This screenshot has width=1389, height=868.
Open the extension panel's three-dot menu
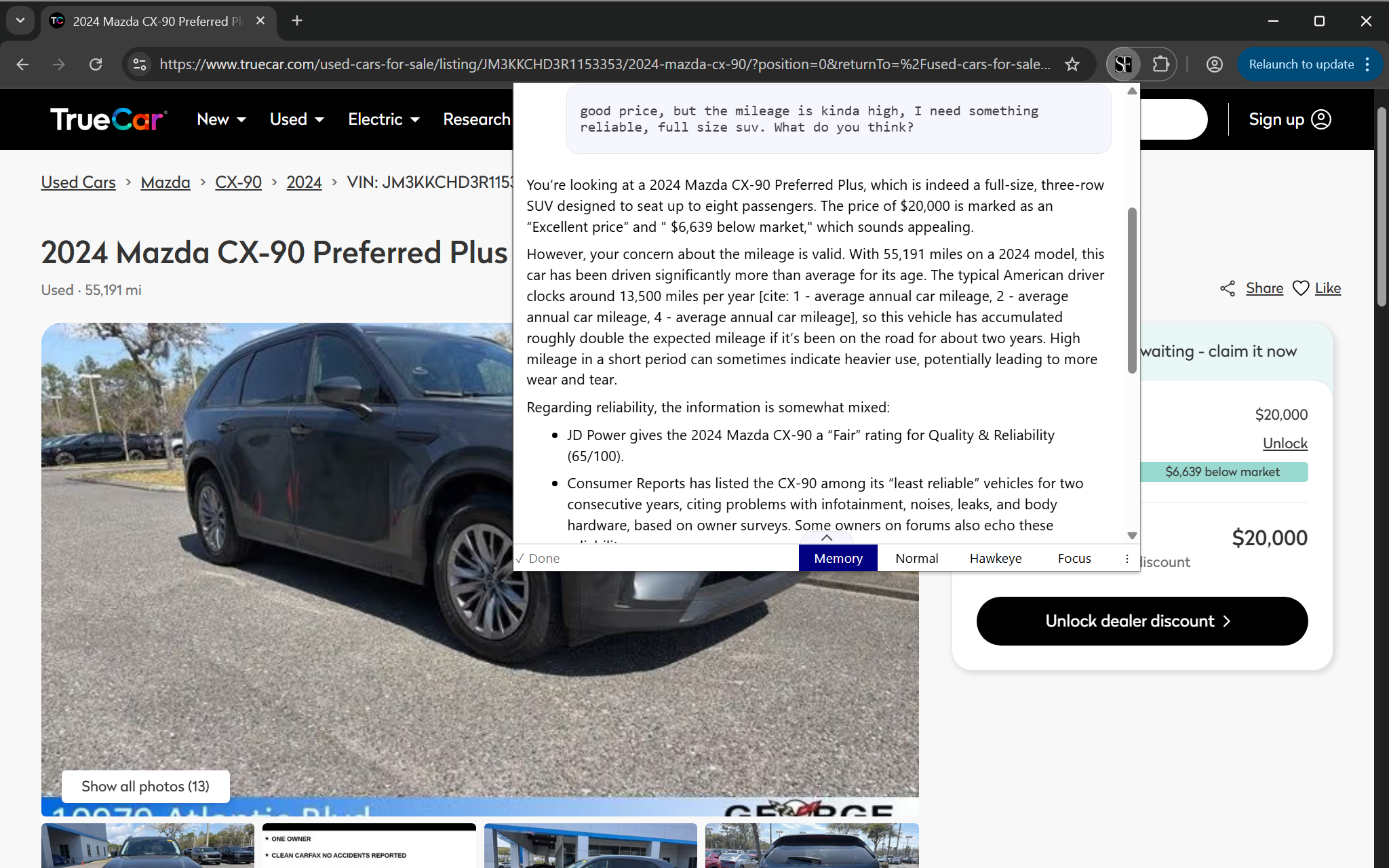tap(1127, 558)
